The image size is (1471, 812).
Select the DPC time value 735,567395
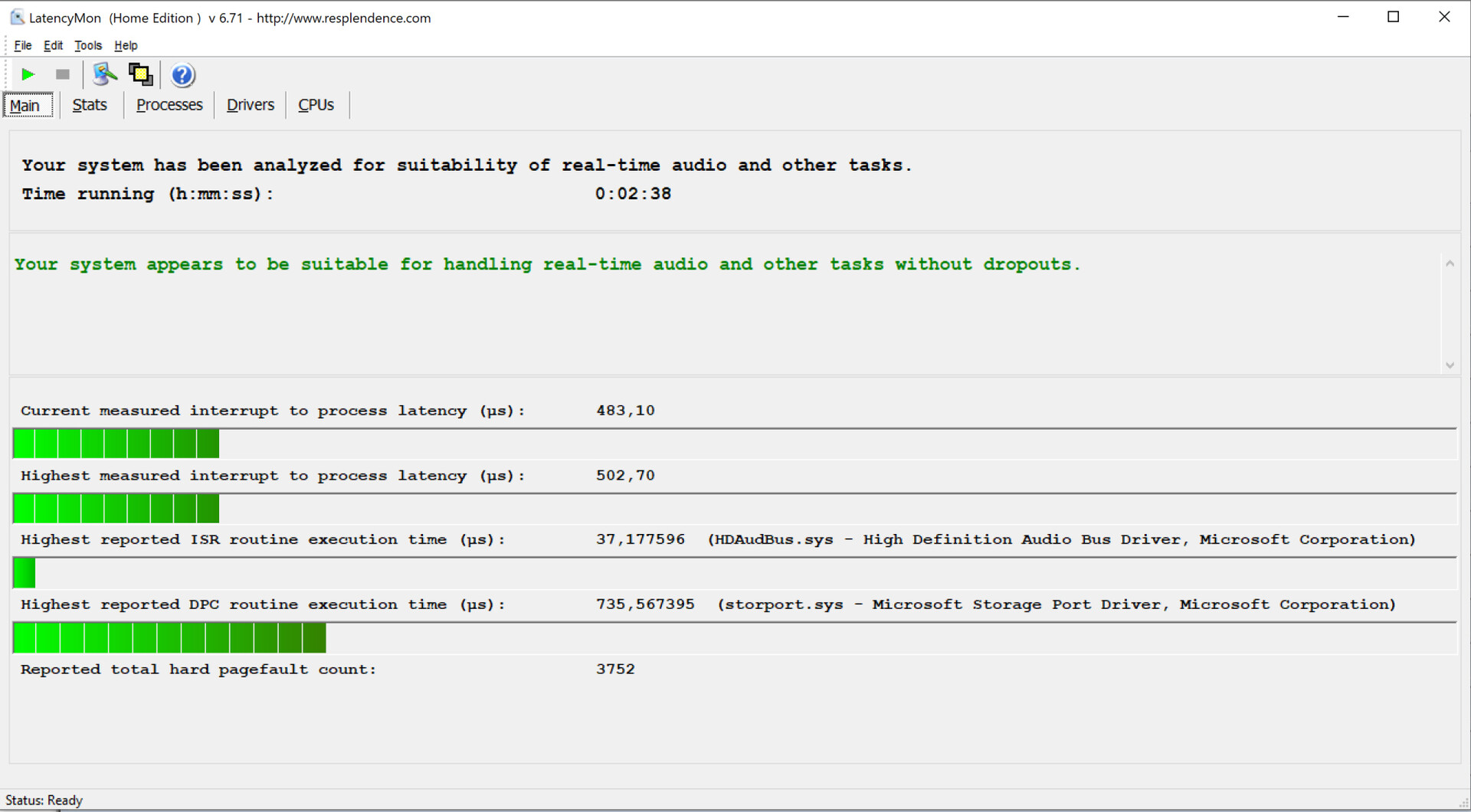tap(645, 604)
